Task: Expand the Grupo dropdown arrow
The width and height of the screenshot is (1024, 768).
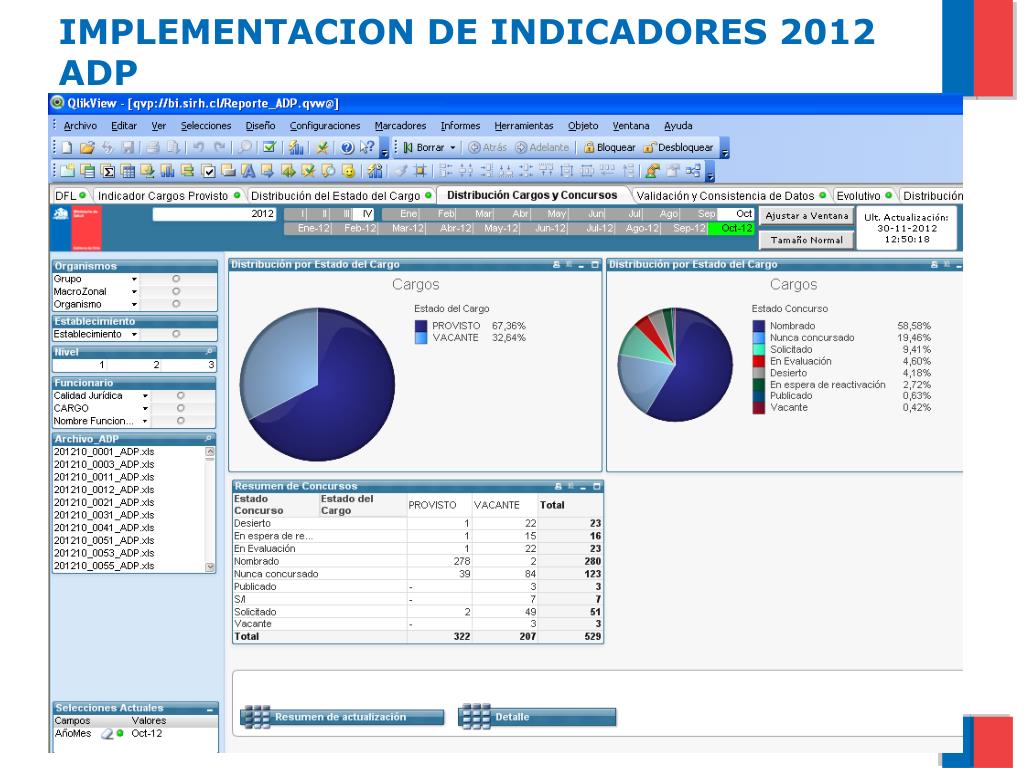Action: pos(134,280)
